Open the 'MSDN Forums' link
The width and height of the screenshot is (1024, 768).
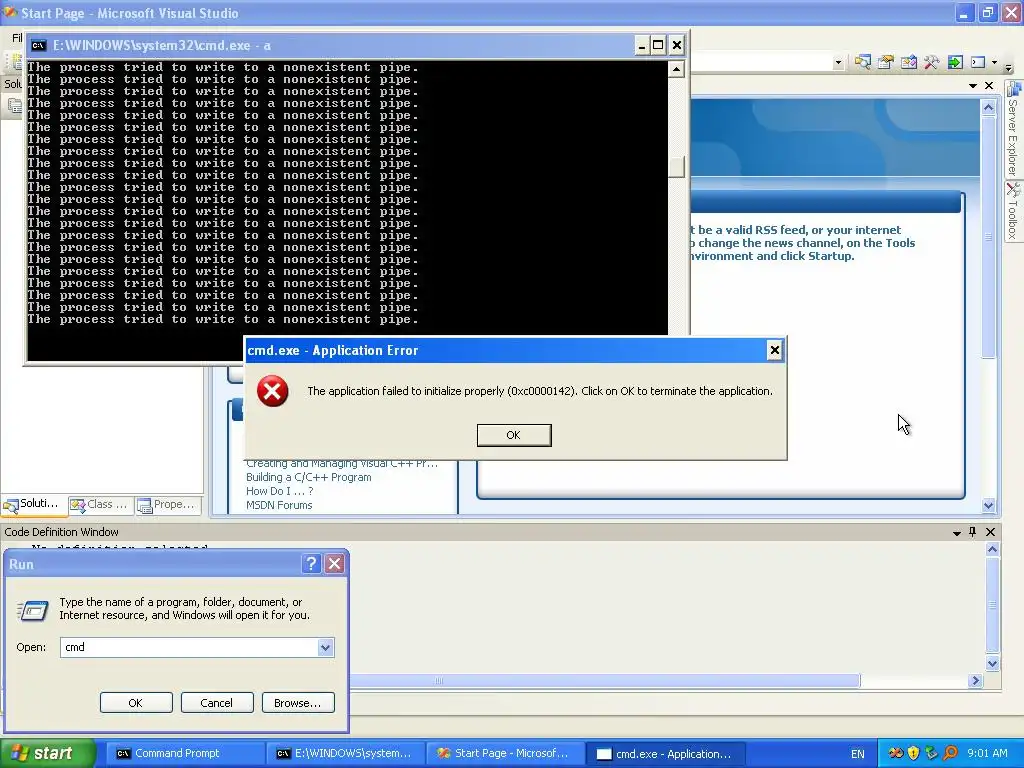279,505
